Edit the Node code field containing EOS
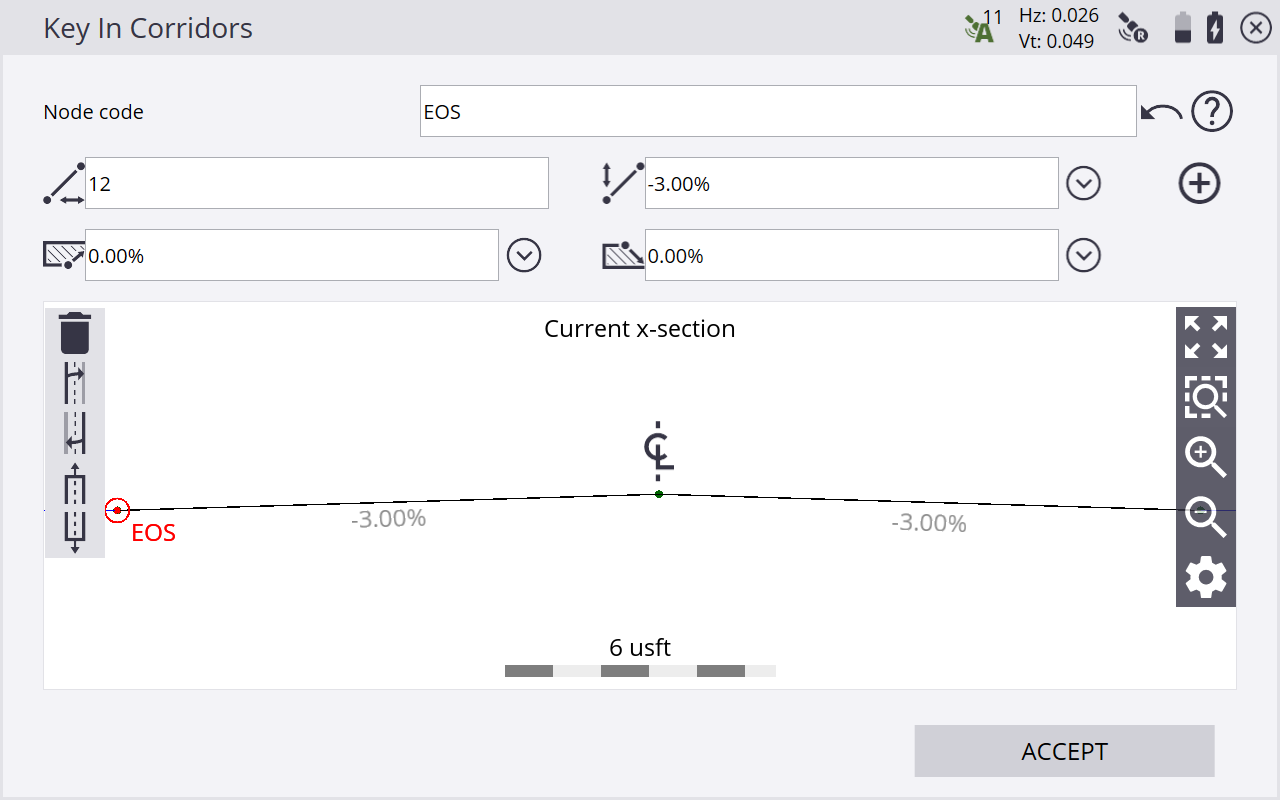This screenshot has width=1280, height=800. tap(777, 111)
